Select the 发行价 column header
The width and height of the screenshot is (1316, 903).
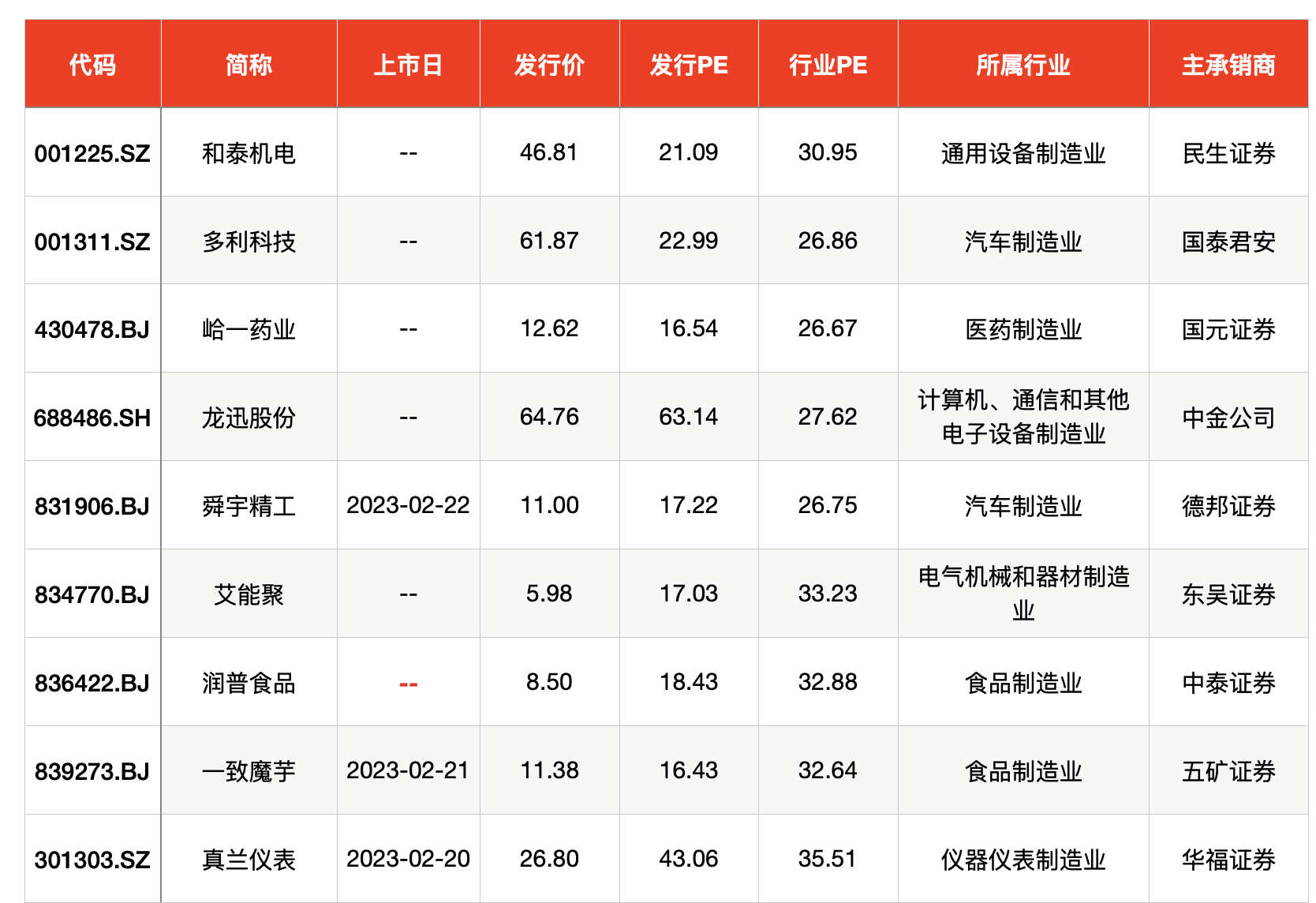[549, 65]
